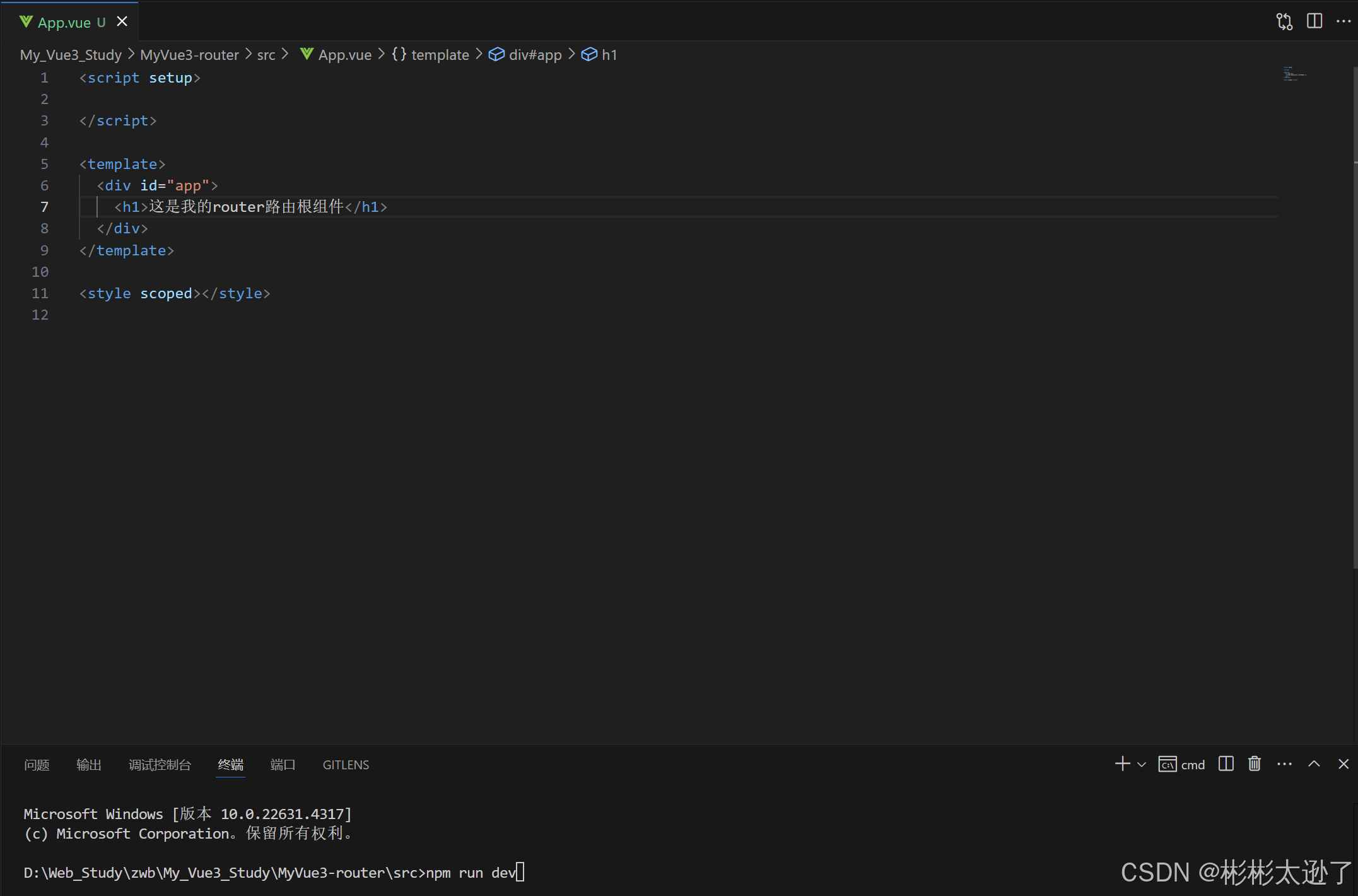1358x896 pixels.
Task: Open the source control changes icon
Action: pos(1284,21)
